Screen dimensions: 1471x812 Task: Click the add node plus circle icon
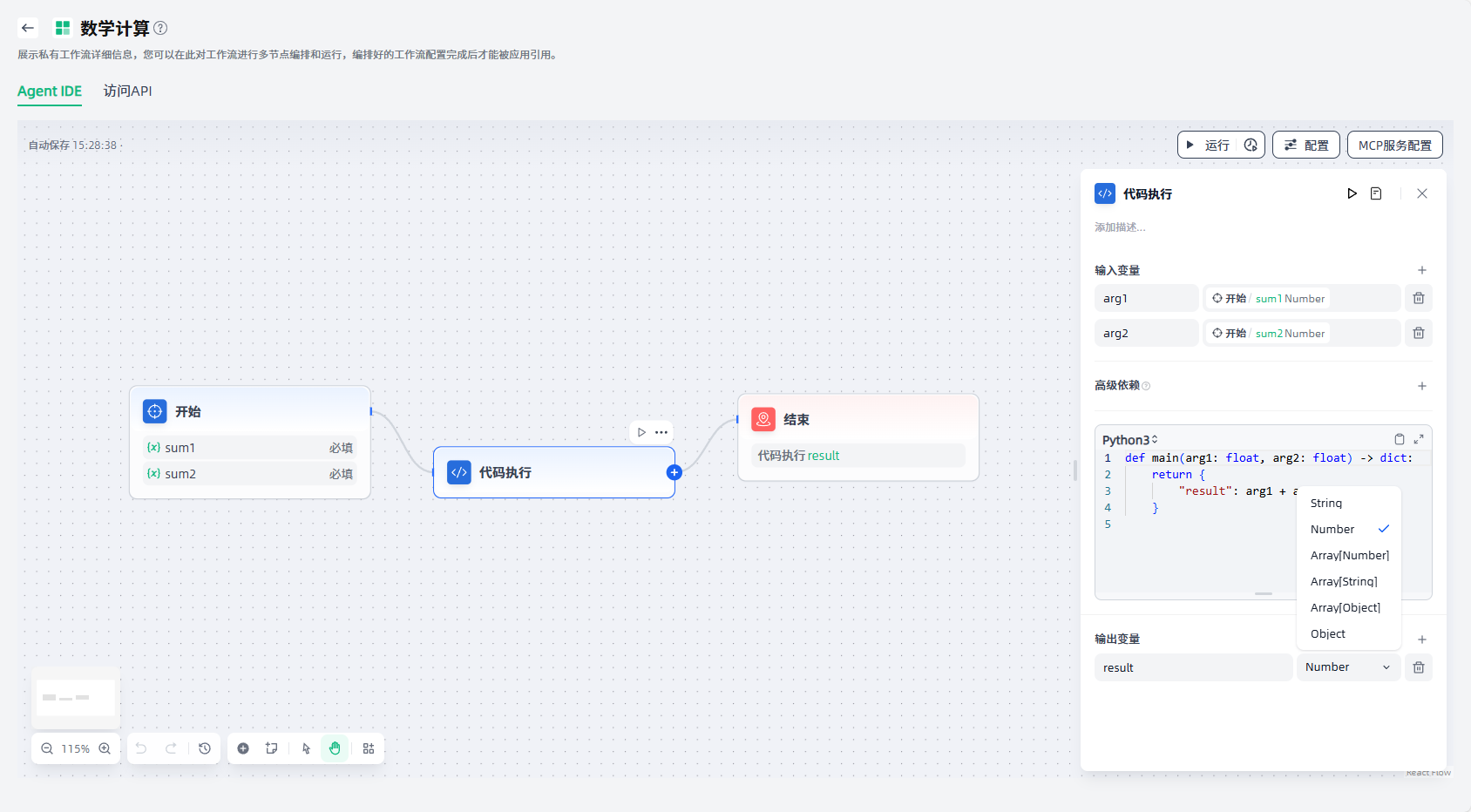pos(243,748)
